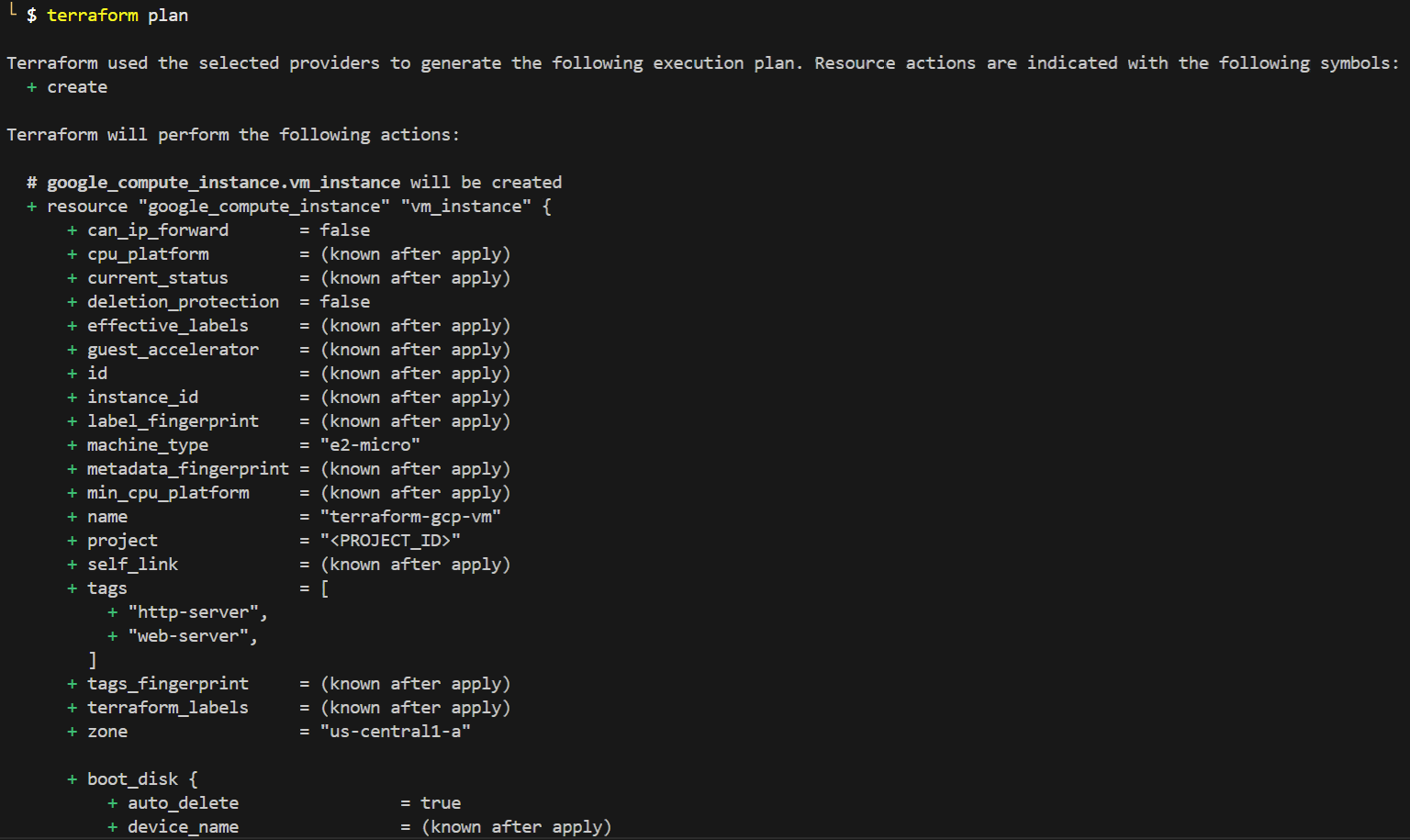Click the "terraform" command word in the prompt
Image resolution: width=1410 pixels, height=840 pixels.
pos(92,16)
